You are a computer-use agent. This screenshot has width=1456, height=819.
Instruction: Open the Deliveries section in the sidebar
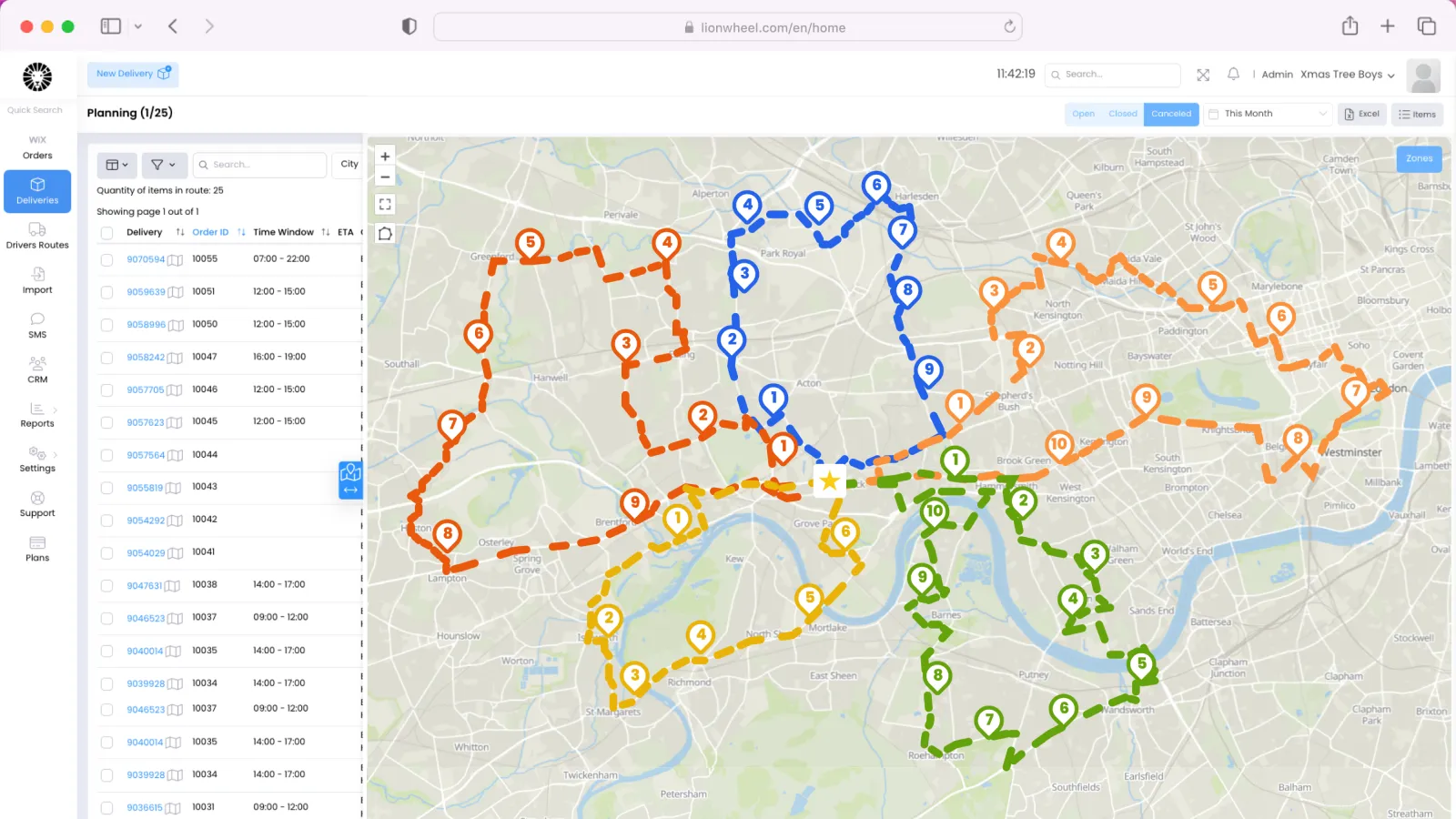(36, 191)
